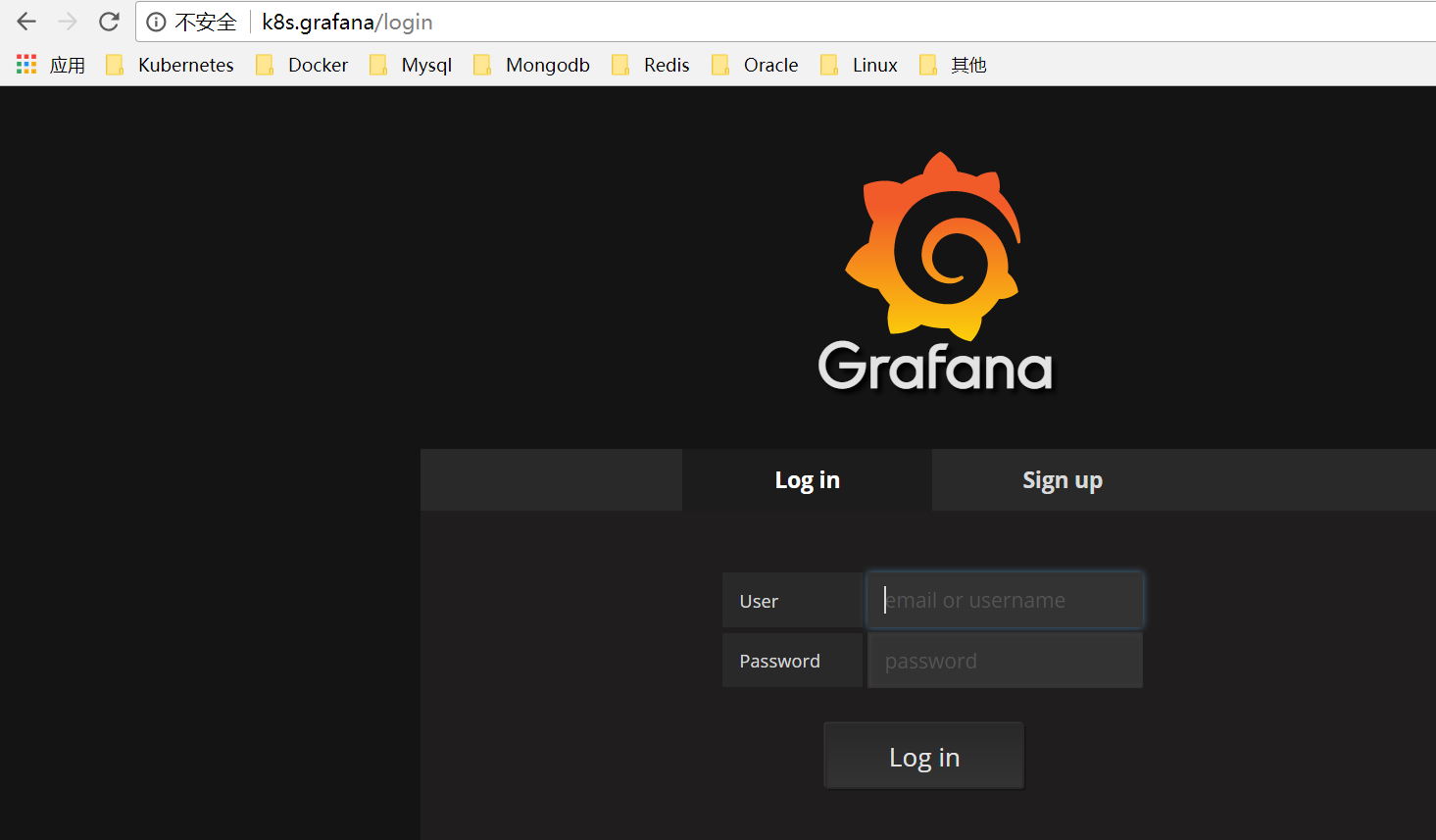Screen dimensions: 1436x840
Task: Switch to the Sign up tab
Action: pyautogui.click(x=1062, y=480)
